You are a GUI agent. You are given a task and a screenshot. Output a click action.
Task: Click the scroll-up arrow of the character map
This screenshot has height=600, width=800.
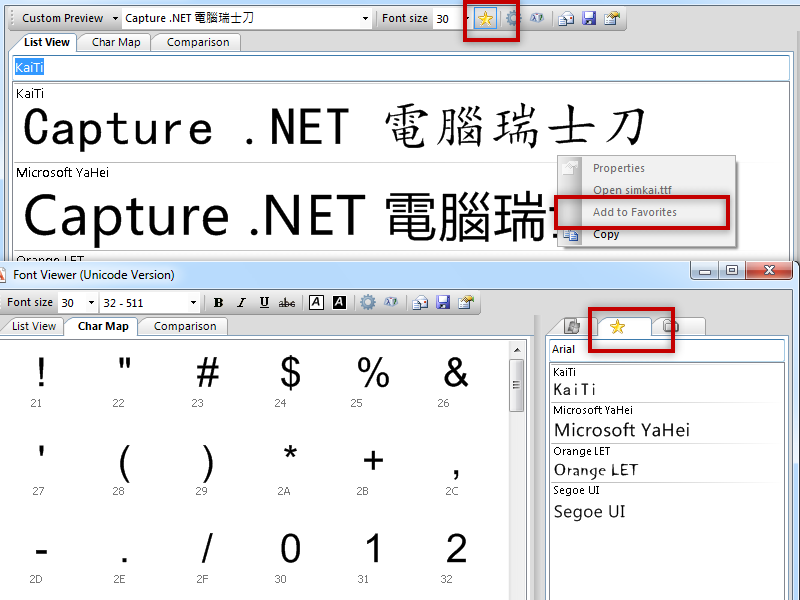coord(517,350)
